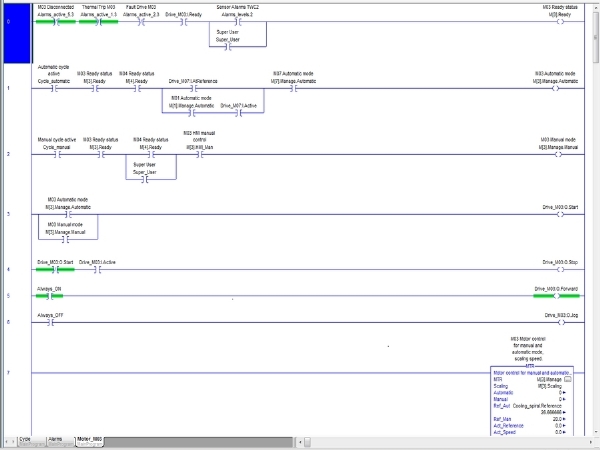Switch to the Cycle routine tab
Image resolution: width=600 pixels, height=450 pixels.
click(31, 441)
